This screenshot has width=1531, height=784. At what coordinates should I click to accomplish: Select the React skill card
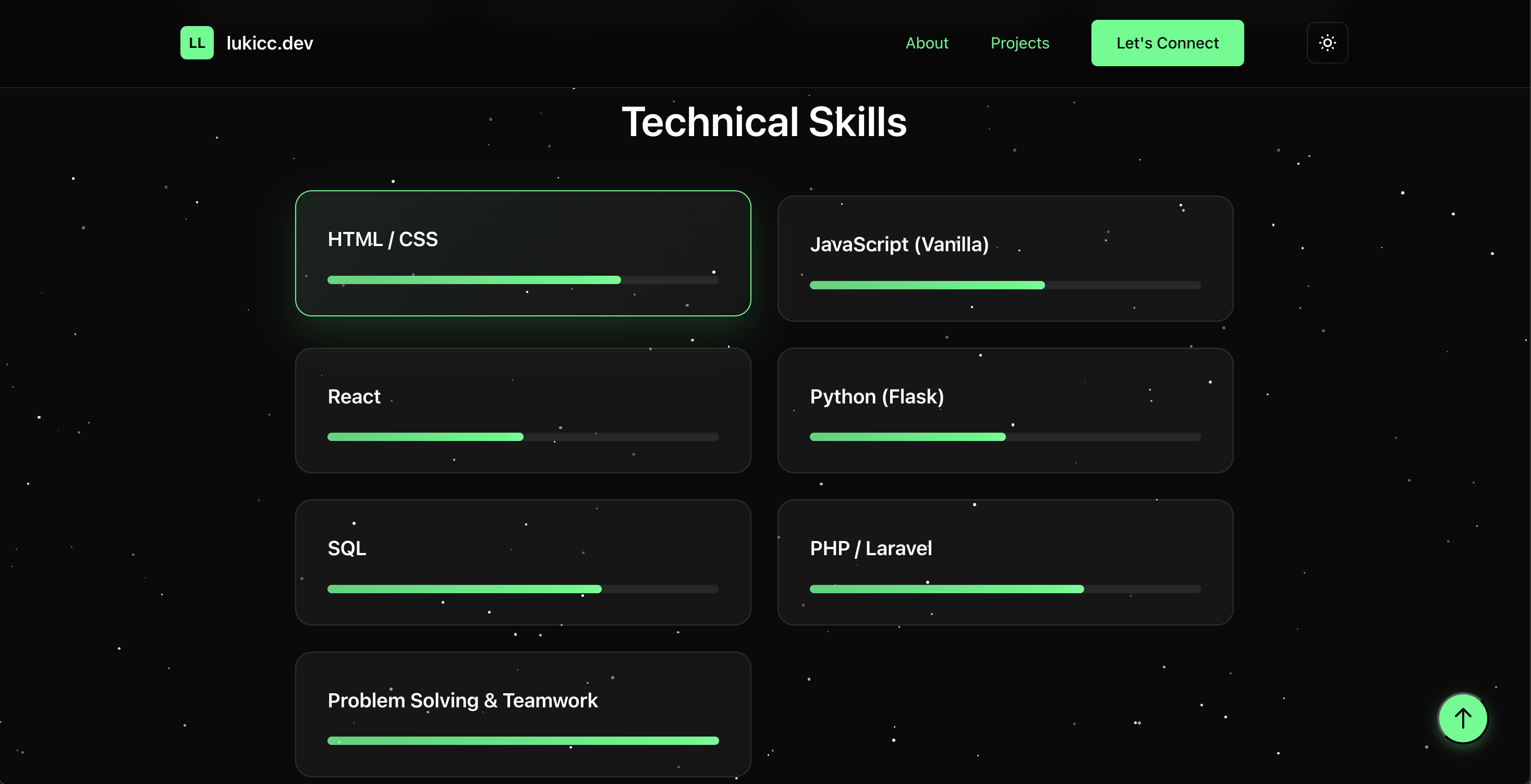click(x=523, y=410)
